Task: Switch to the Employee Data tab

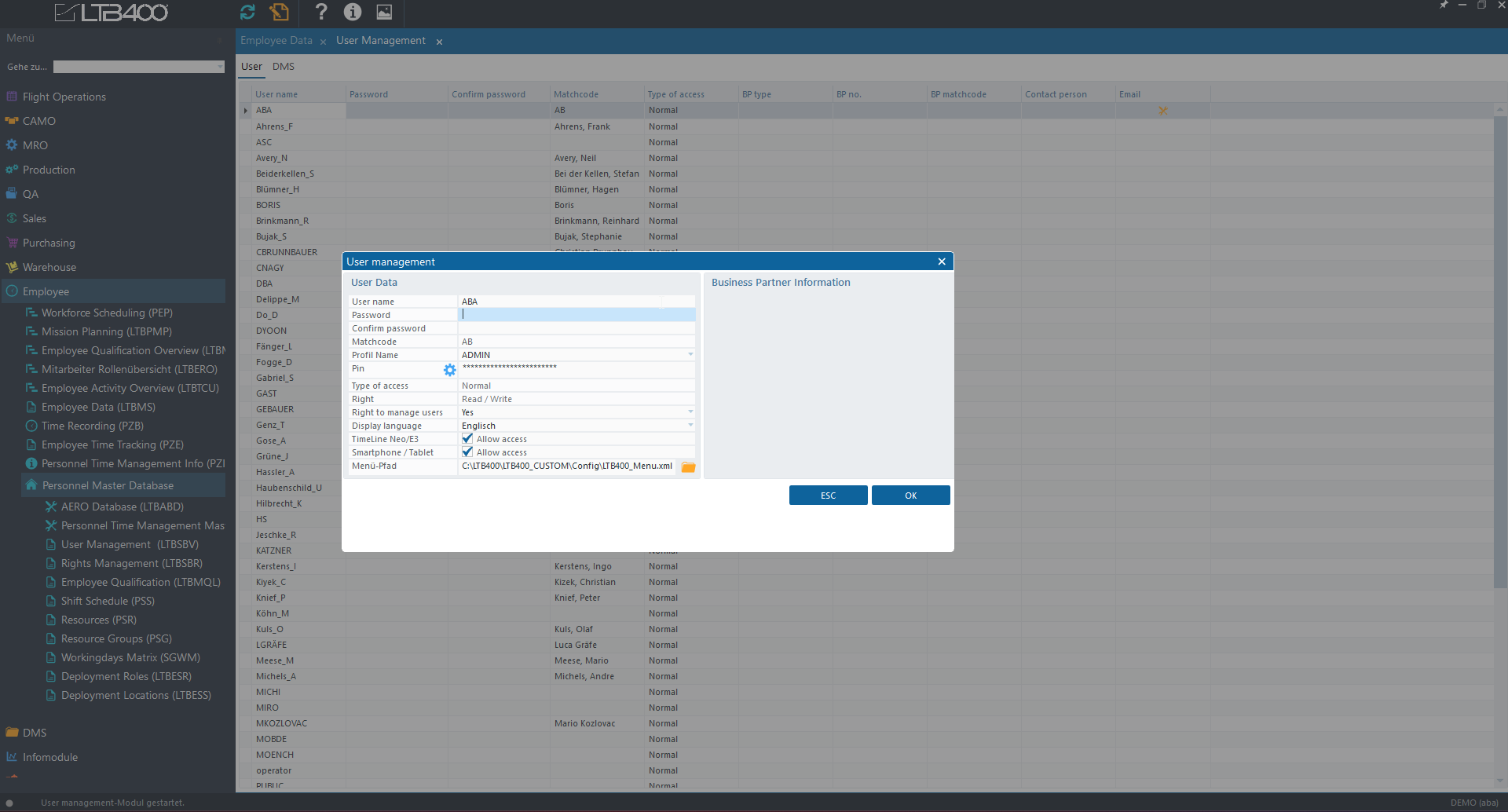Action: click(276, 41)
